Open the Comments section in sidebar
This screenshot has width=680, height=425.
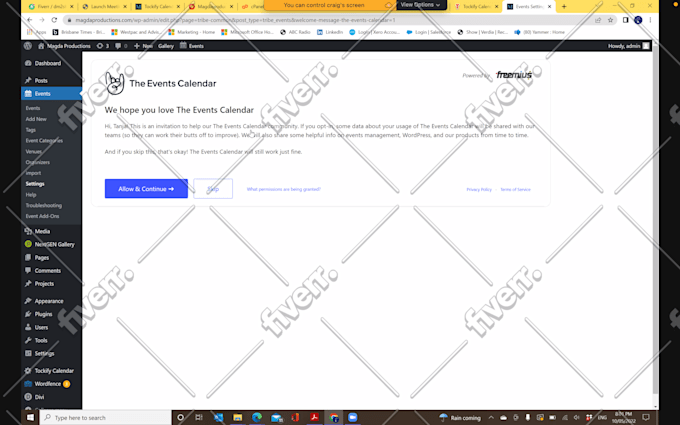click(x=47, y=271)
